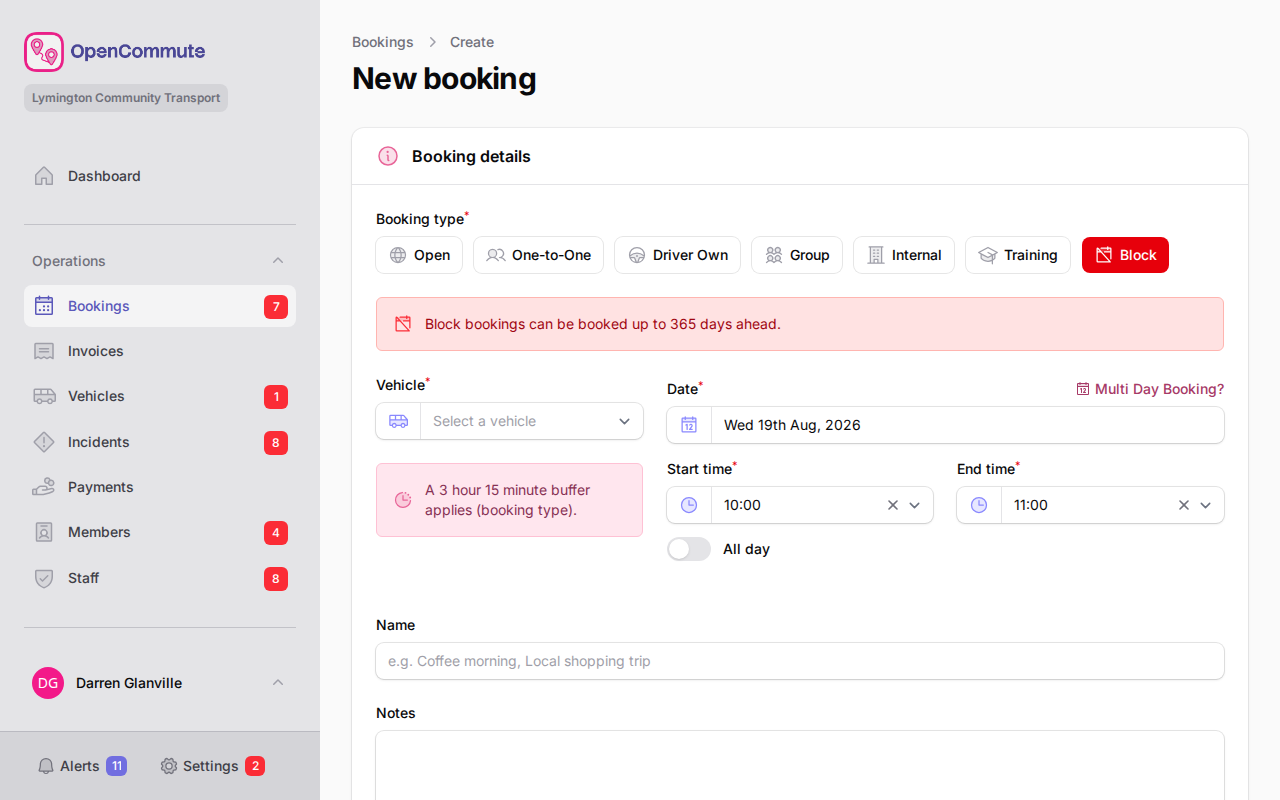Click the Alerts count badge 11

pos(116,766)
